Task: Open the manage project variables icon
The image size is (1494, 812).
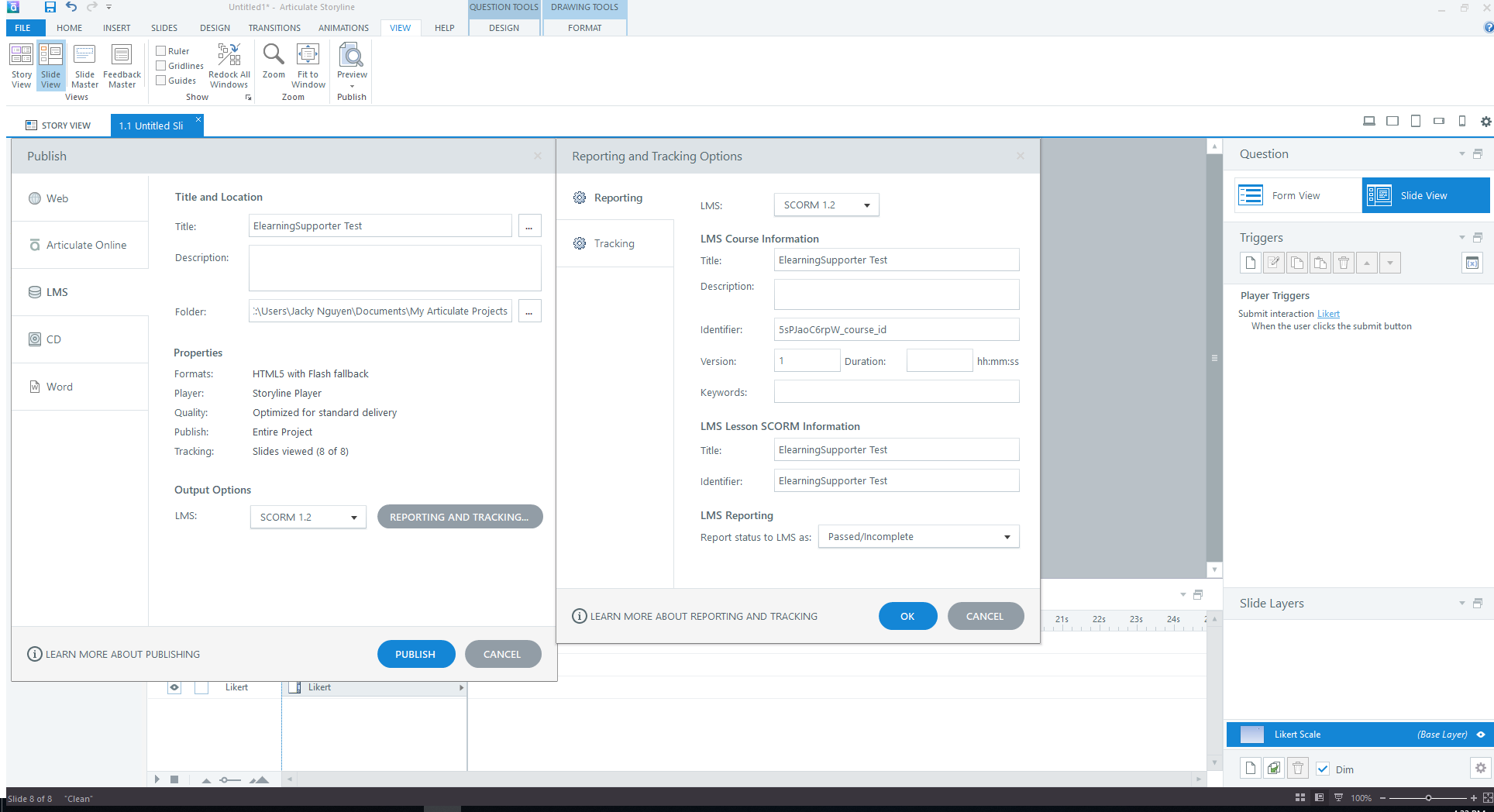Action: click(x=1472, y=263)
